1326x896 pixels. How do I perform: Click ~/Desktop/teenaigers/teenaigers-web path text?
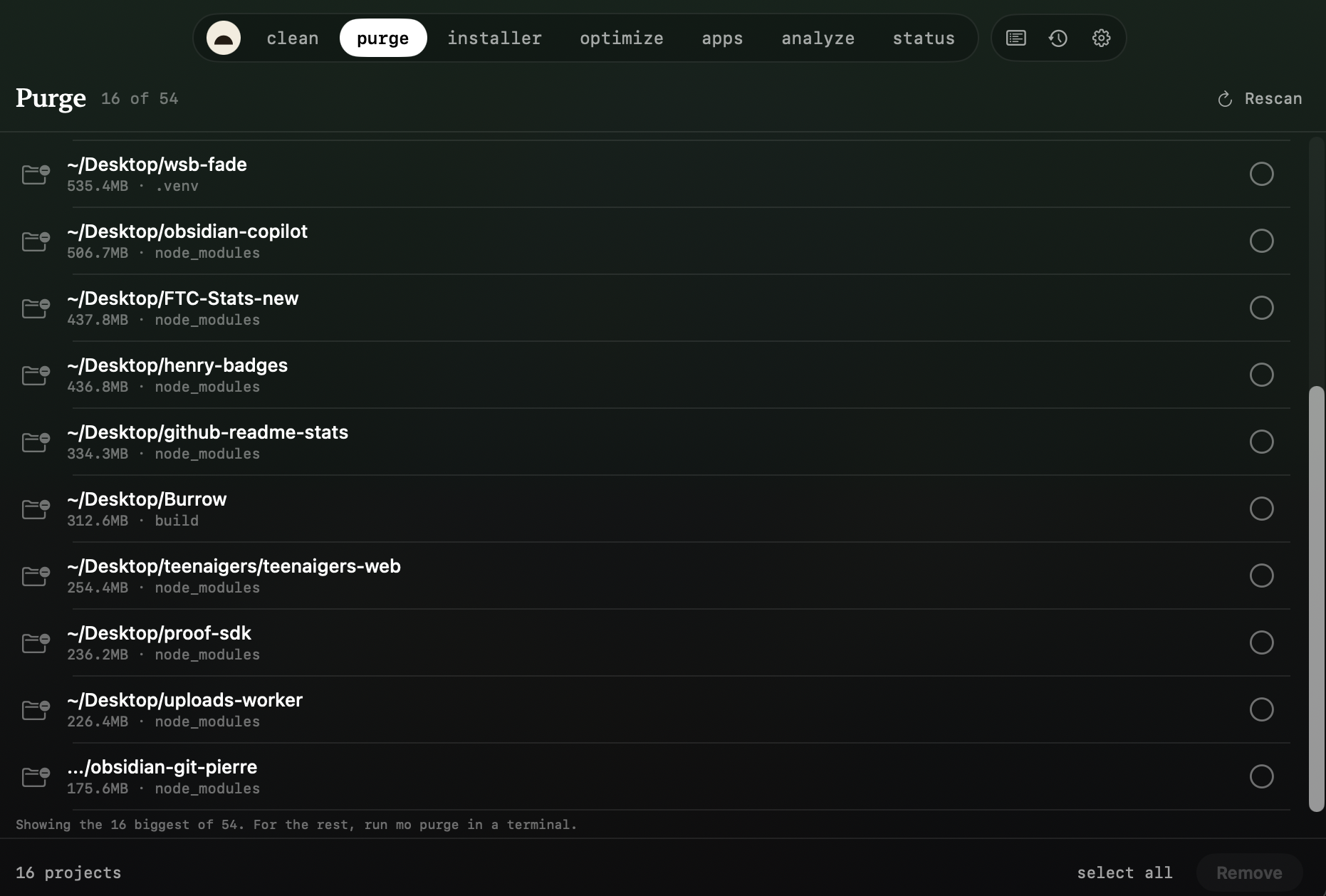pos(234,566)
